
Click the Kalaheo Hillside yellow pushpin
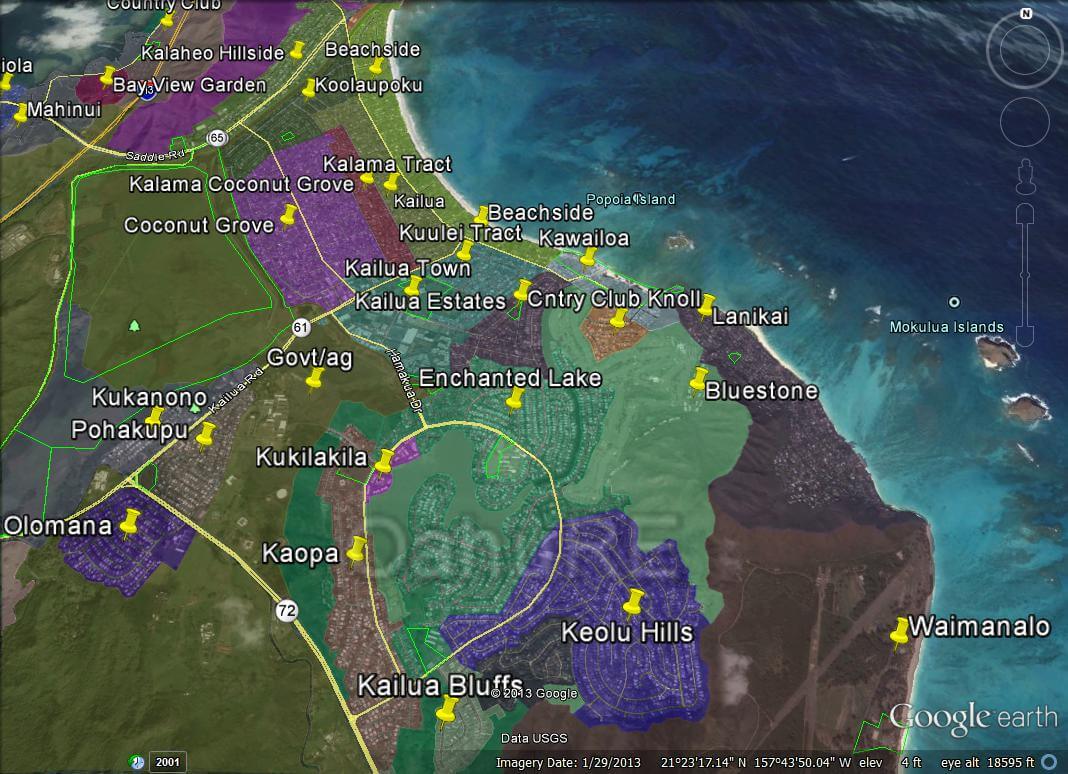coord(297,50)
